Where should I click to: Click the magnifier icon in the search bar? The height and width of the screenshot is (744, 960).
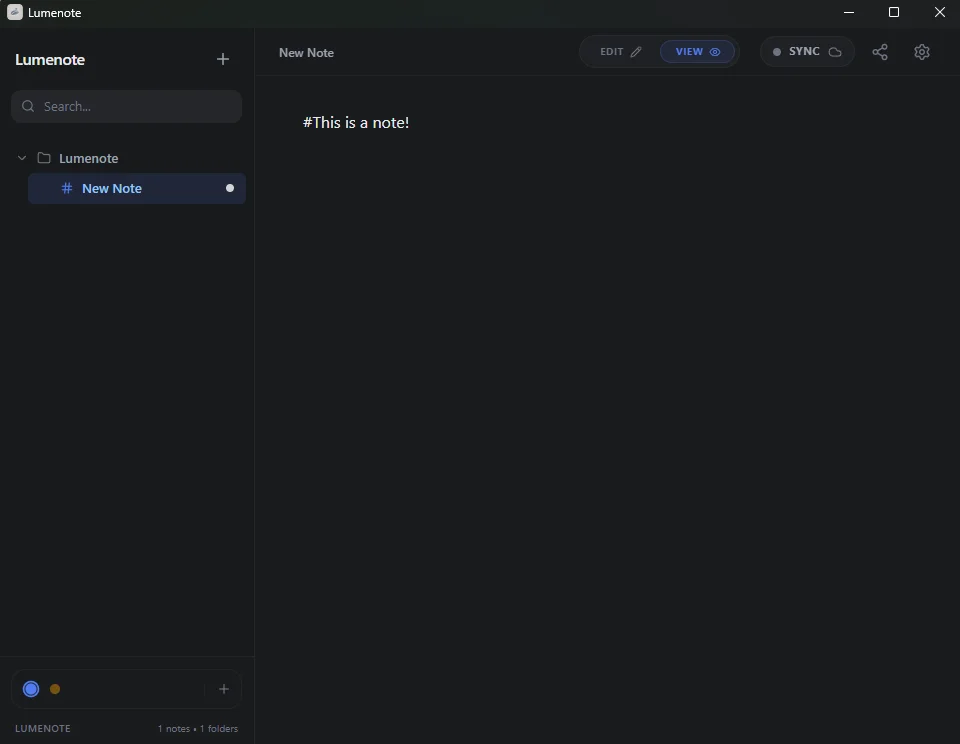point(28,106)
